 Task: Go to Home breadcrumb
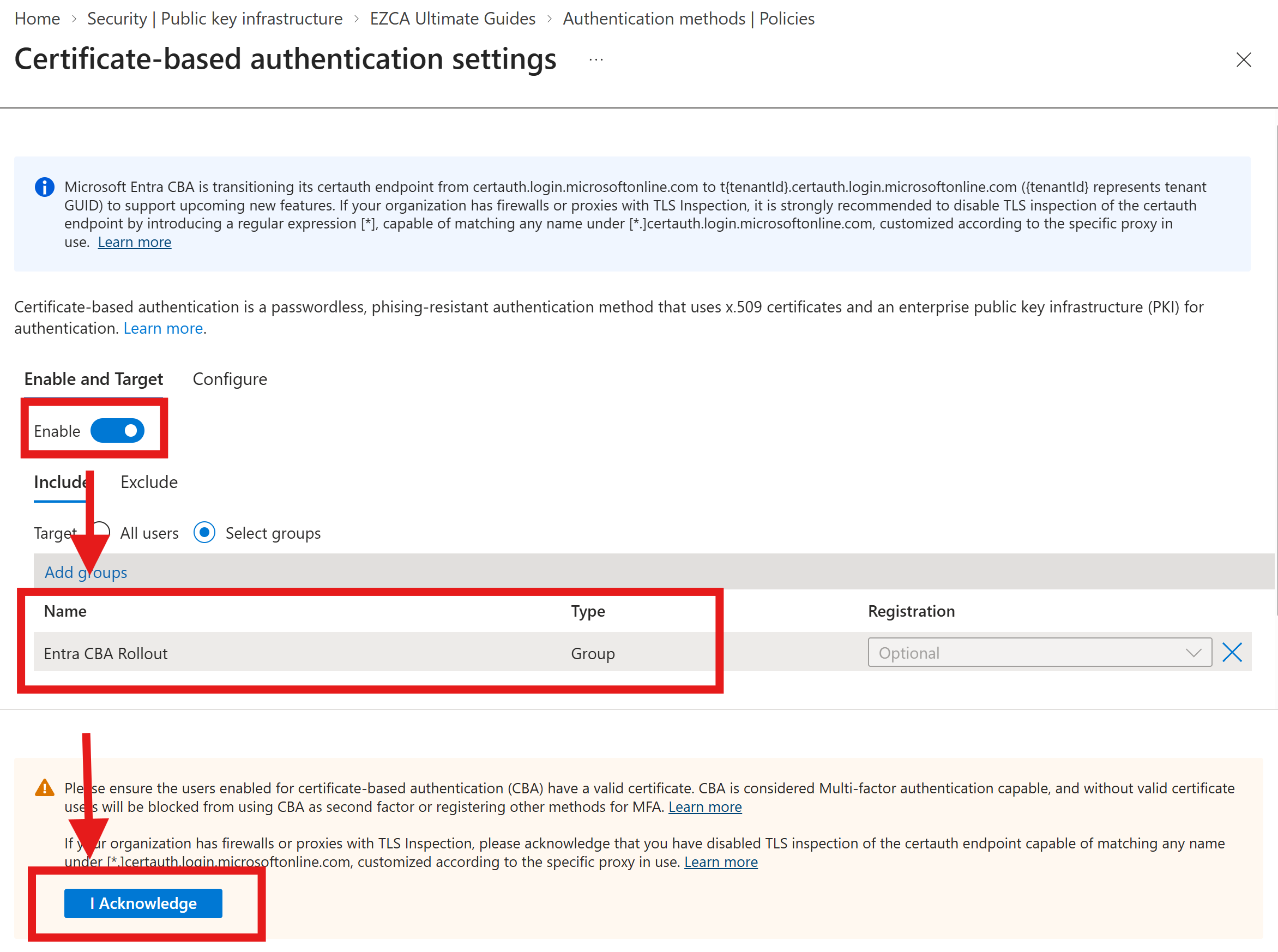[x=38, y=19]
